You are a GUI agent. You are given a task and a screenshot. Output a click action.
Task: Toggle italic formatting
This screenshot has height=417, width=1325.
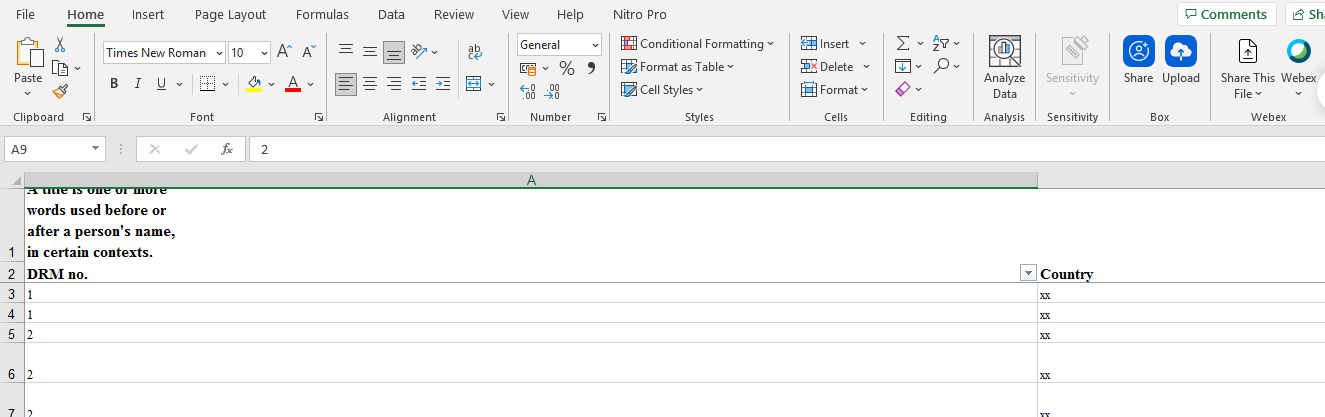click(x=138, y=84)
